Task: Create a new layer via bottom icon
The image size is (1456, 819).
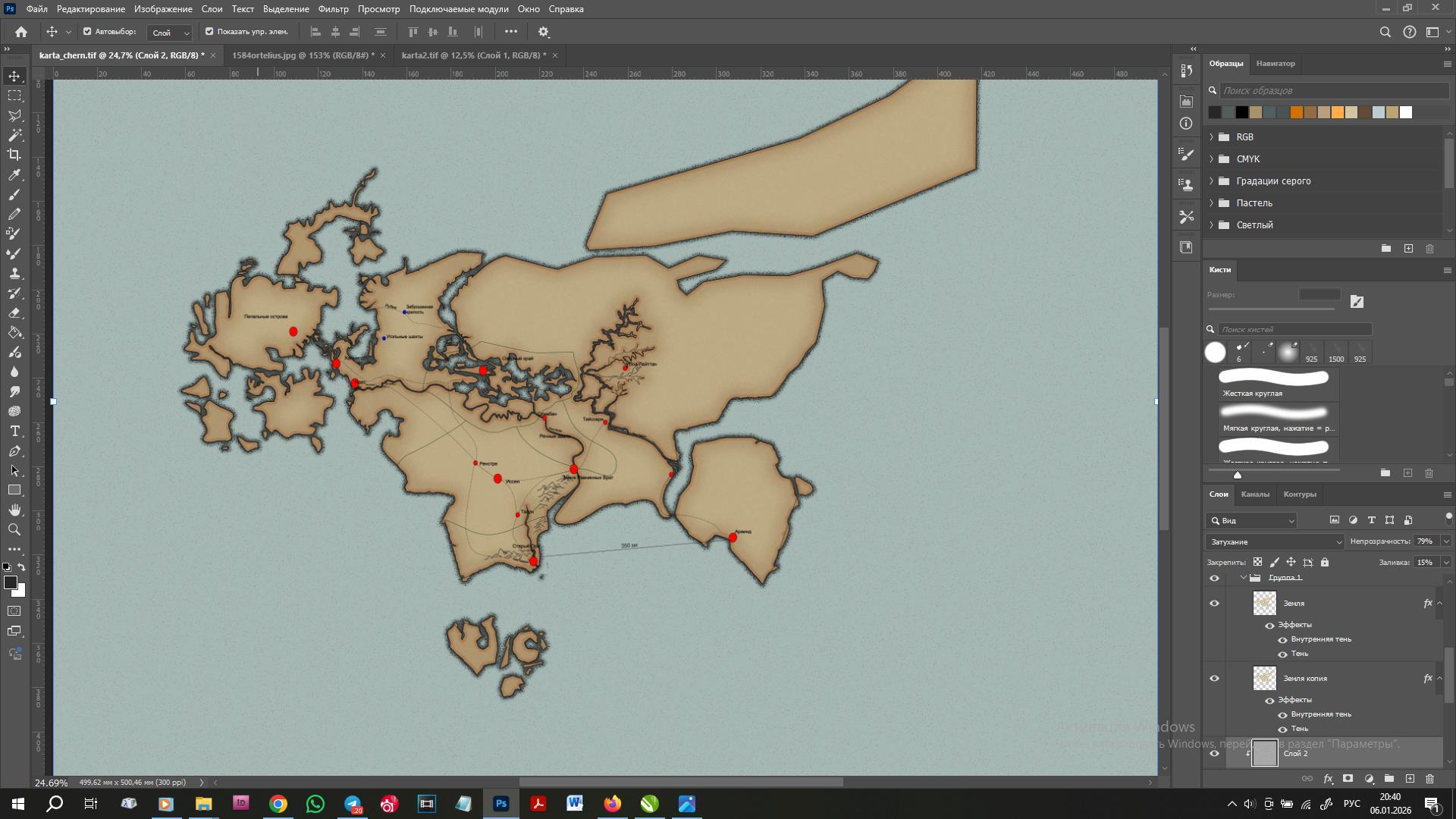Action: point(1410,779)
